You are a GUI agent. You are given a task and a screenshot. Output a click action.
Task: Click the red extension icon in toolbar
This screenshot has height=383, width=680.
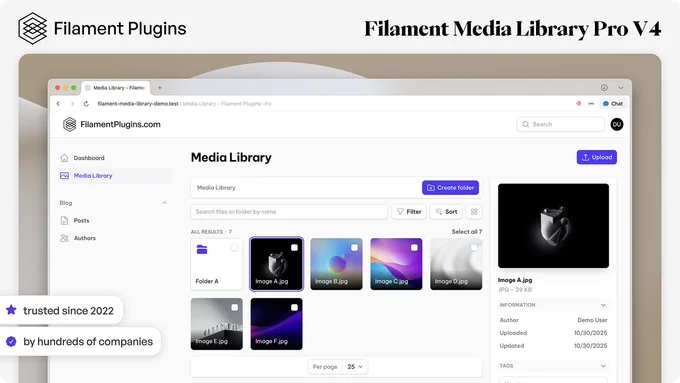(x=578, y=104)
